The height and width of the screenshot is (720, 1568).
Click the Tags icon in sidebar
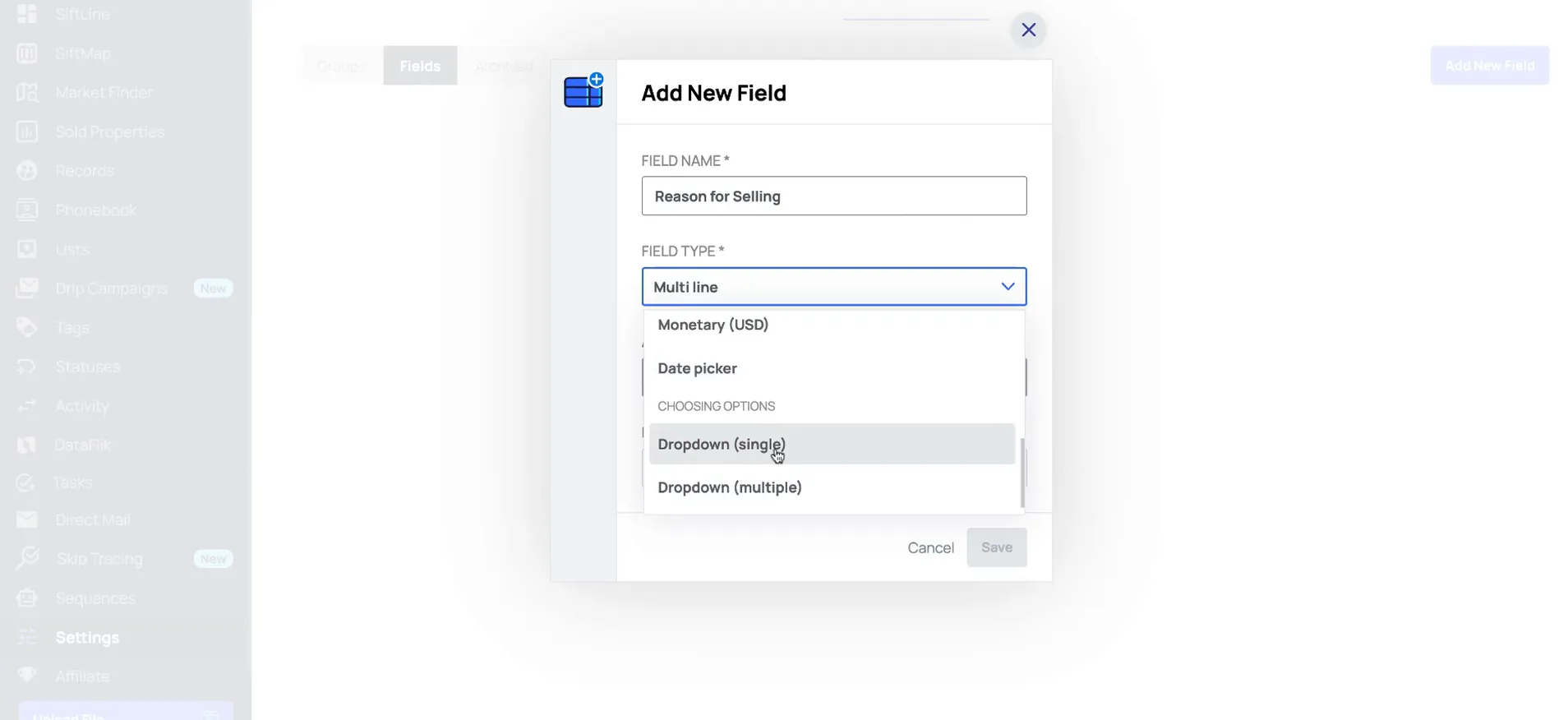(26, 328)
